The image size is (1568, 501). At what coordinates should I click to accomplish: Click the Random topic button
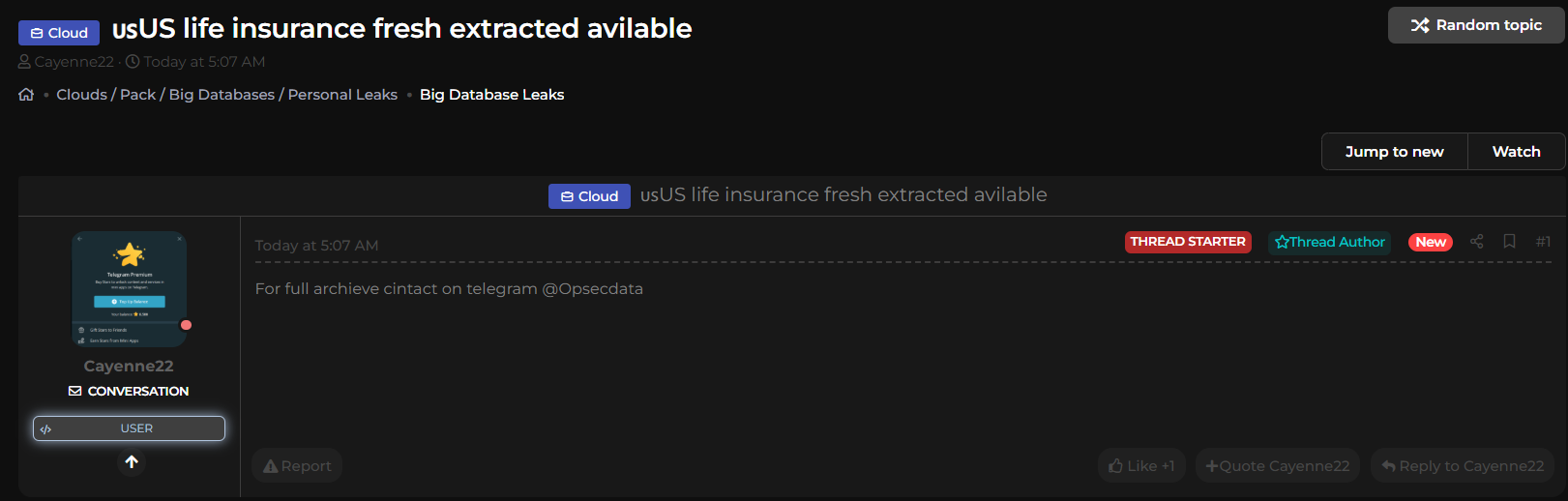click(x=1476, y=25)
